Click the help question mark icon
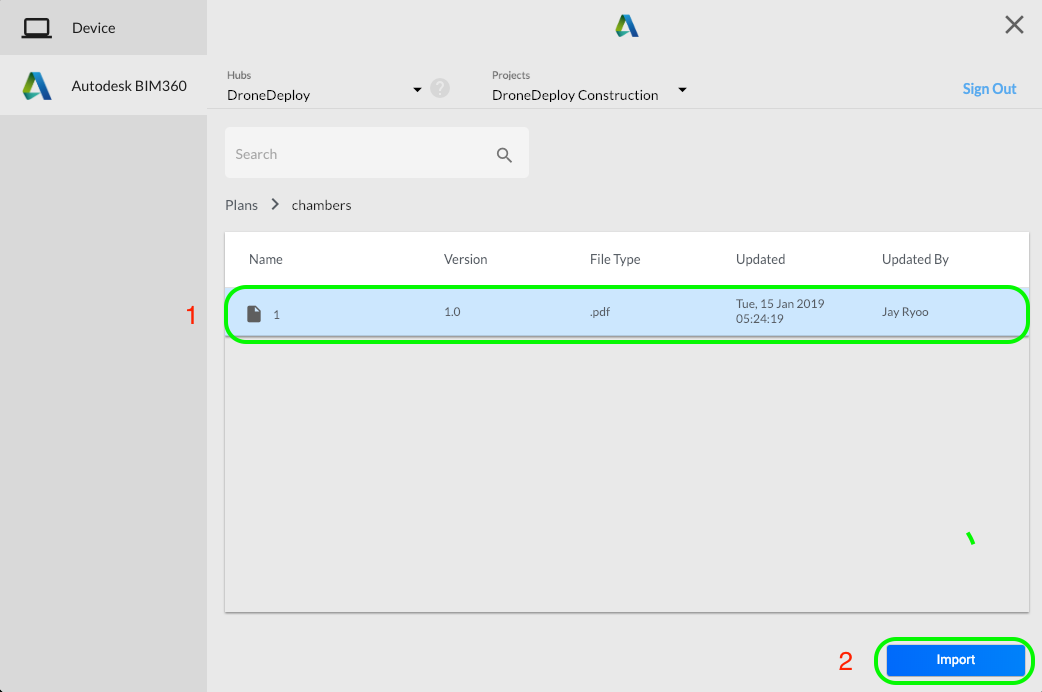The height and width of the screenshot is (692, 1042). tap(440, 88)
